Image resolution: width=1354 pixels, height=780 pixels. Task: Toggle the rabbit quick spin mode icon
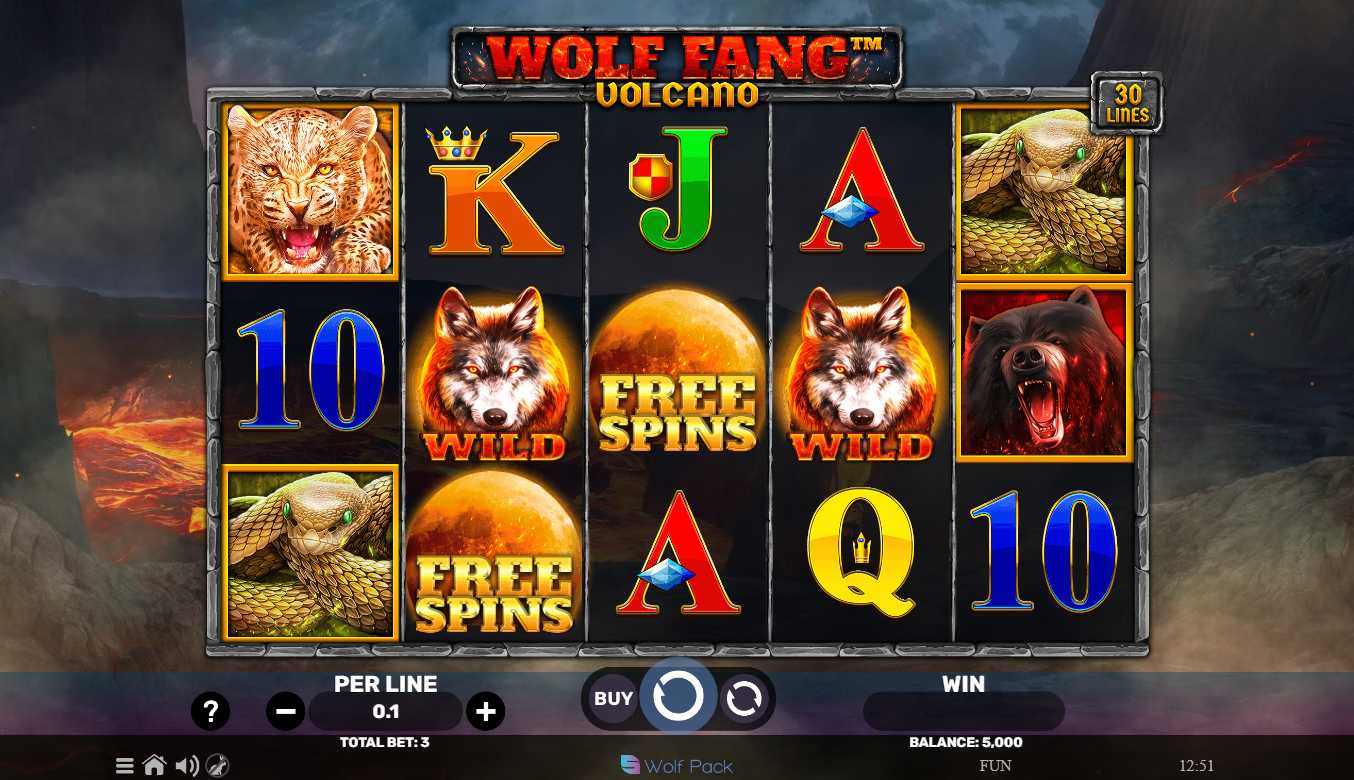pos(217,766)
